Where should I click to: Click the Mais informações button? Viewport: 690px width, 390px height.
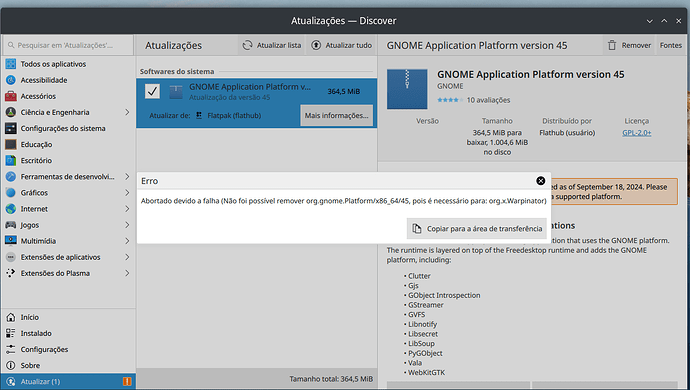click(x=337, y=115)
